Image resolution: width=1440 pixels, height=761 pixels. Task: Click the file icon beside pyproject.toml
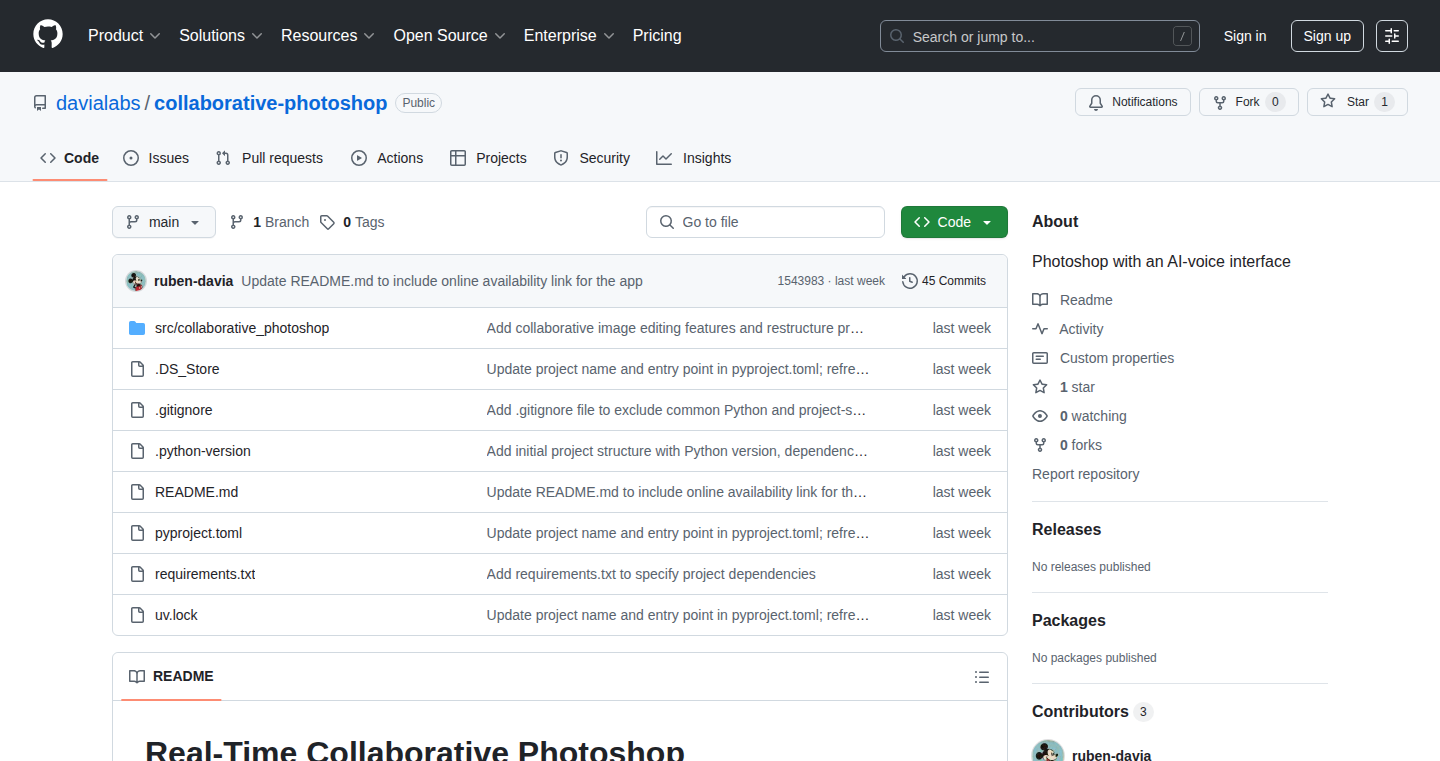coord(137,533)
